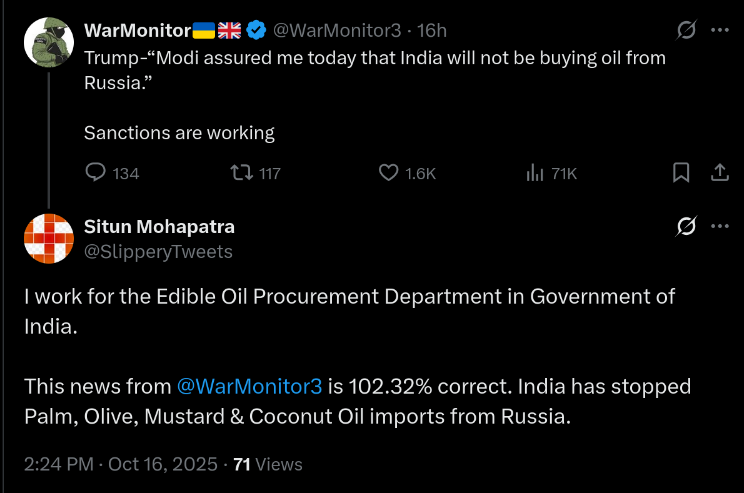Like the WarMonitor tweet
Screen dimensions: 744x493
(x=390, y=173)
